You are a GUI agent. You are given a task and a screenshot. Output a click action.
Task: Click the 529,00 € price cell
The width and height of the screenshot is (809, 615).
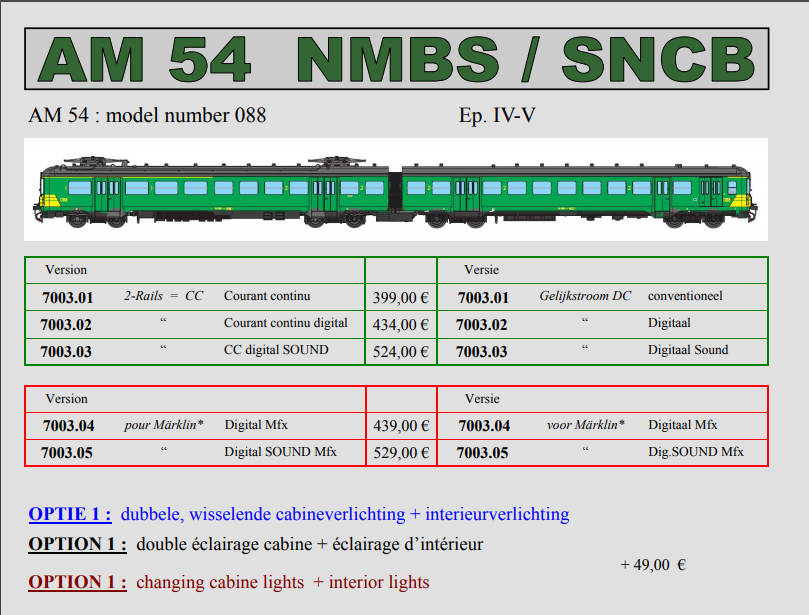pyautogui.click(x=401, y=452)
